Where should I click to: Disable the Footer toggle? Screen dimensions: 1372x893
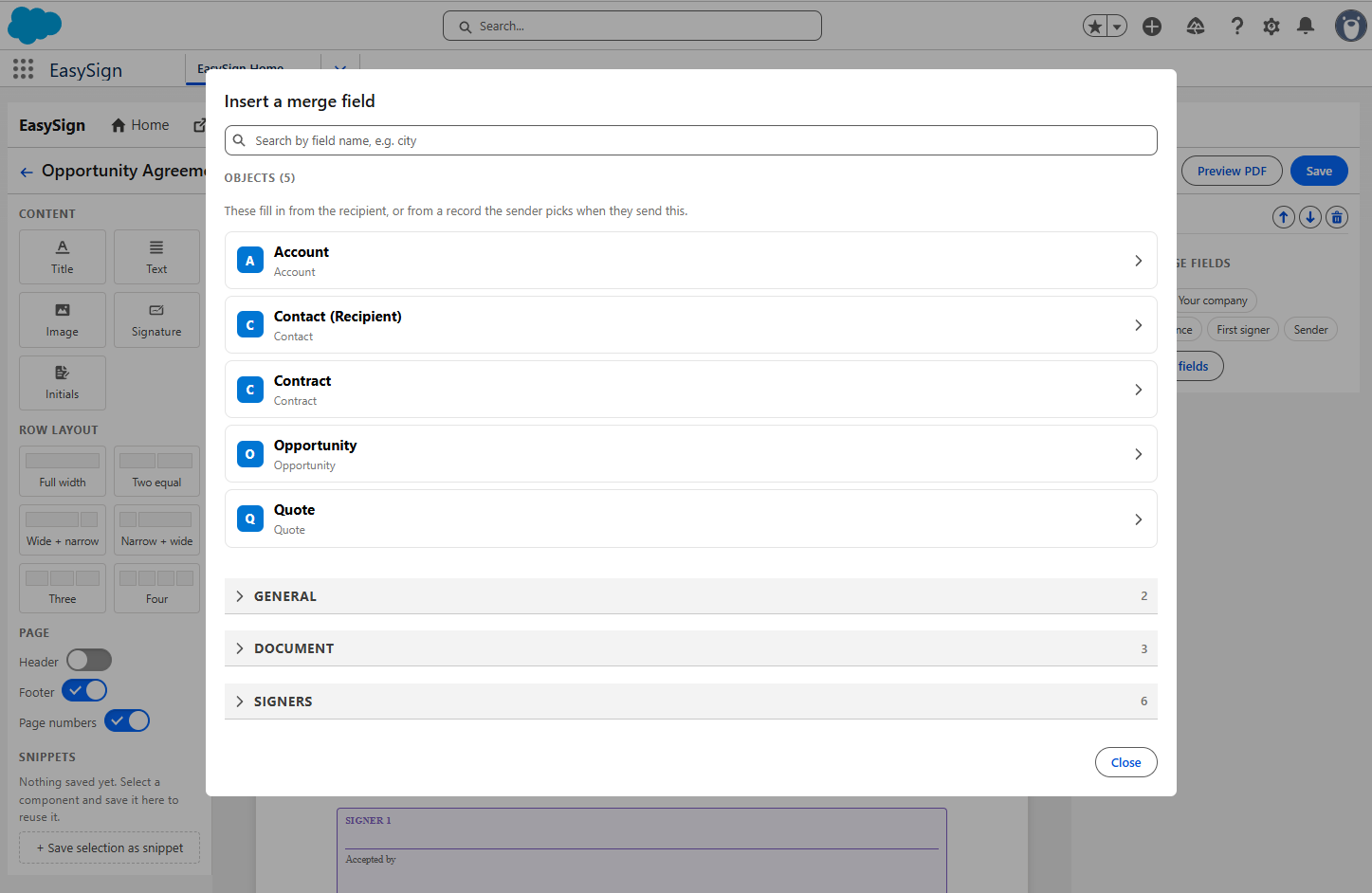coord(84,691)
